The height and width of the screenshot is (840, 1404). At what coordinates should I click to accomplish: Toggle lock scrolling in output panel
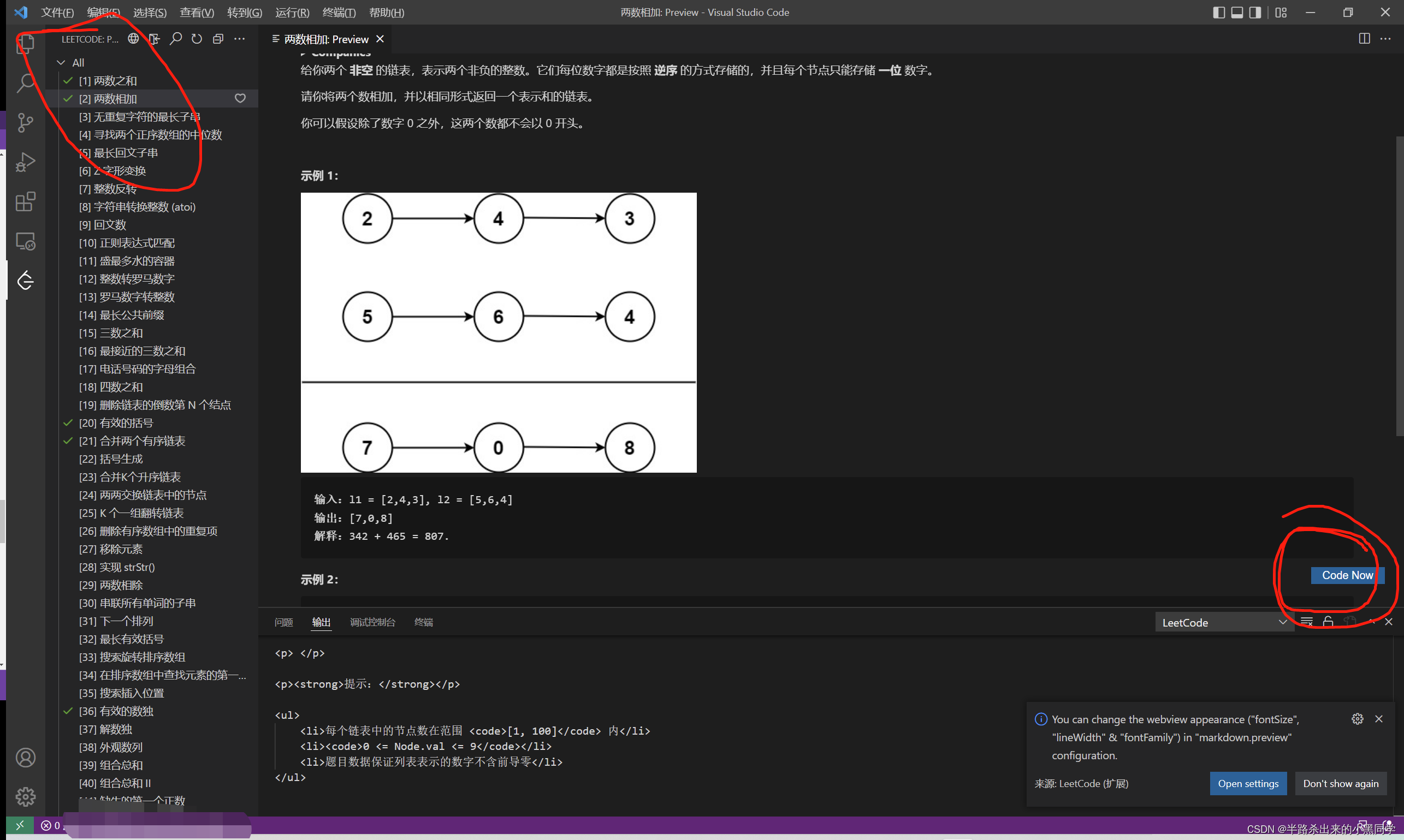tap(1328, 621)
